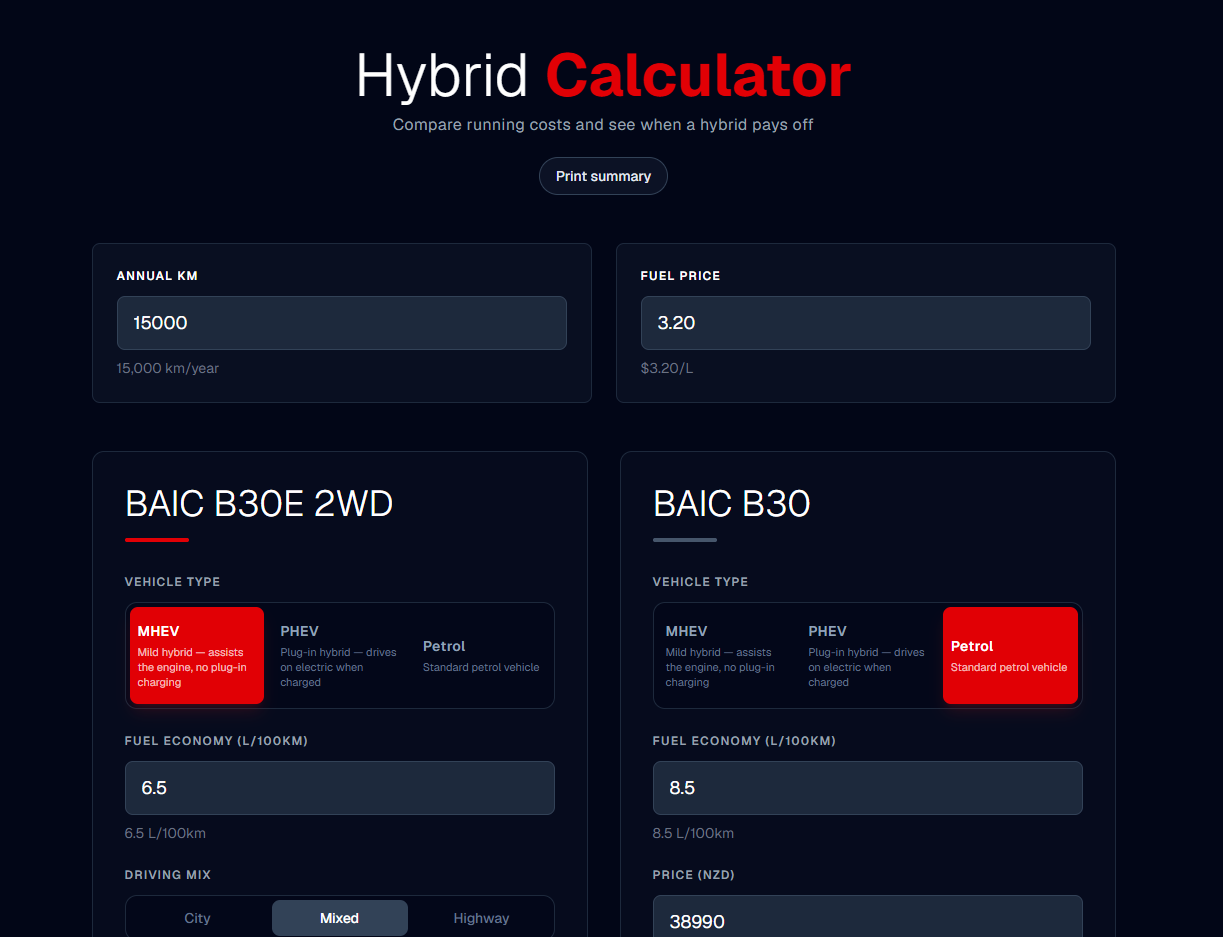
Task: Select PHEV type for BAIC B30
Action: (868, 655)
